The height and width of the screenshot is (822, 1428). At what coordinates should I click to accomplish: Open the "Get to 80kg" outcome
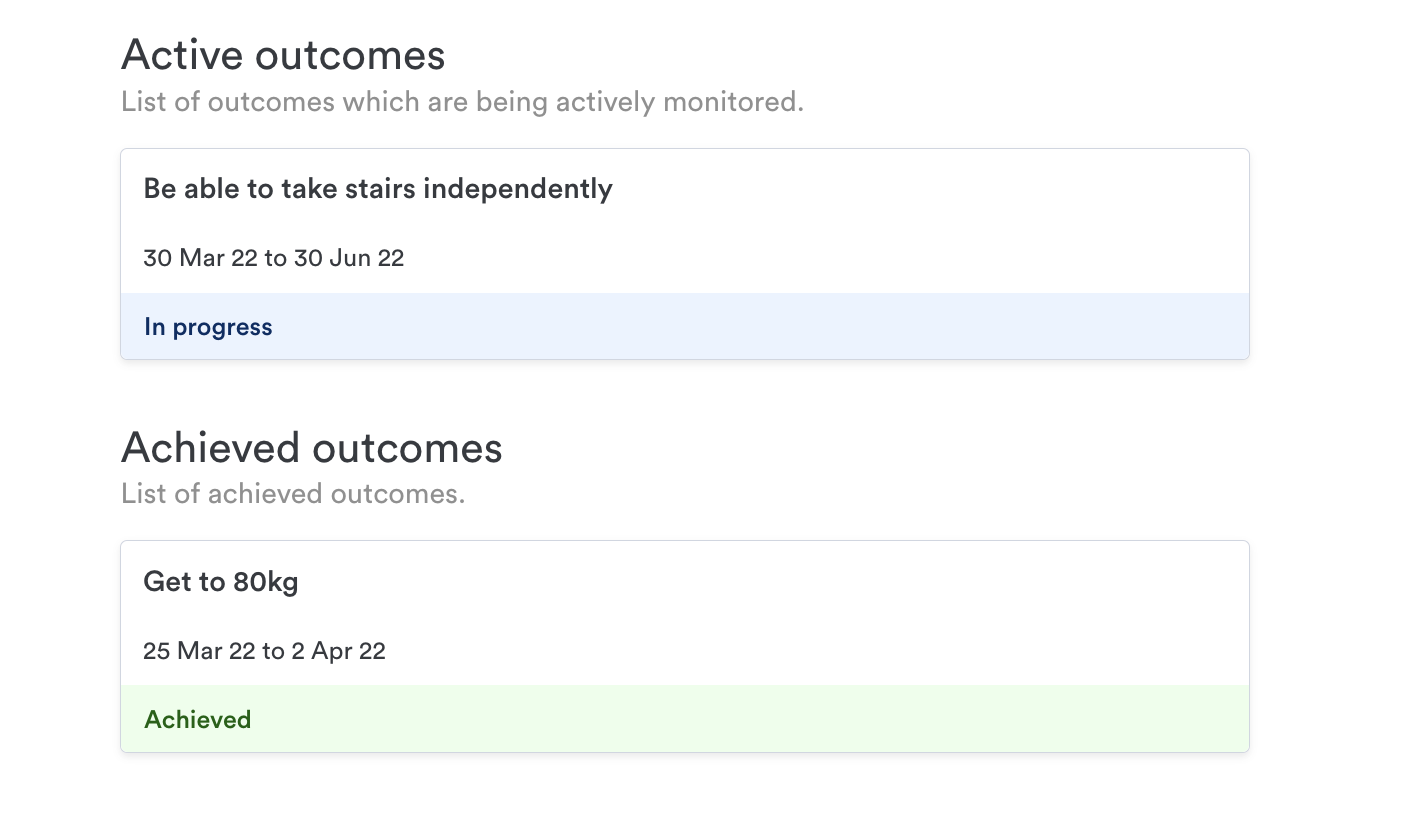coord(221,582)
